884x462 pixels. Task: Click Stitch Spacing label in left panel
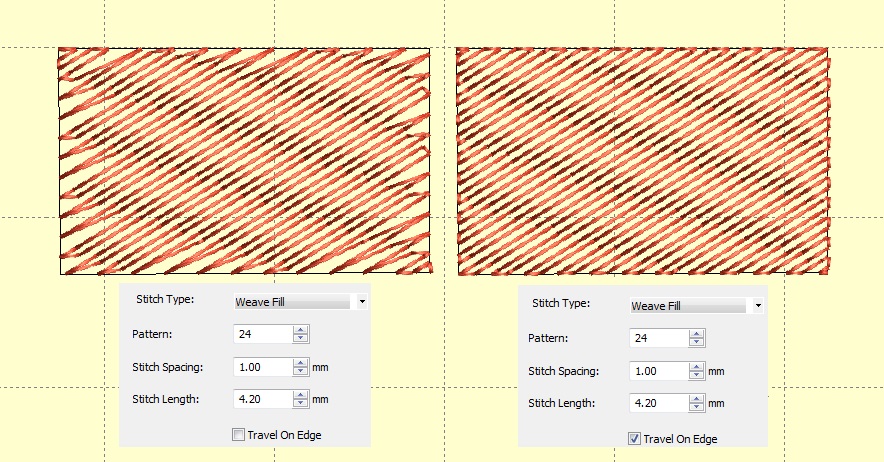[x=167, y=367]
